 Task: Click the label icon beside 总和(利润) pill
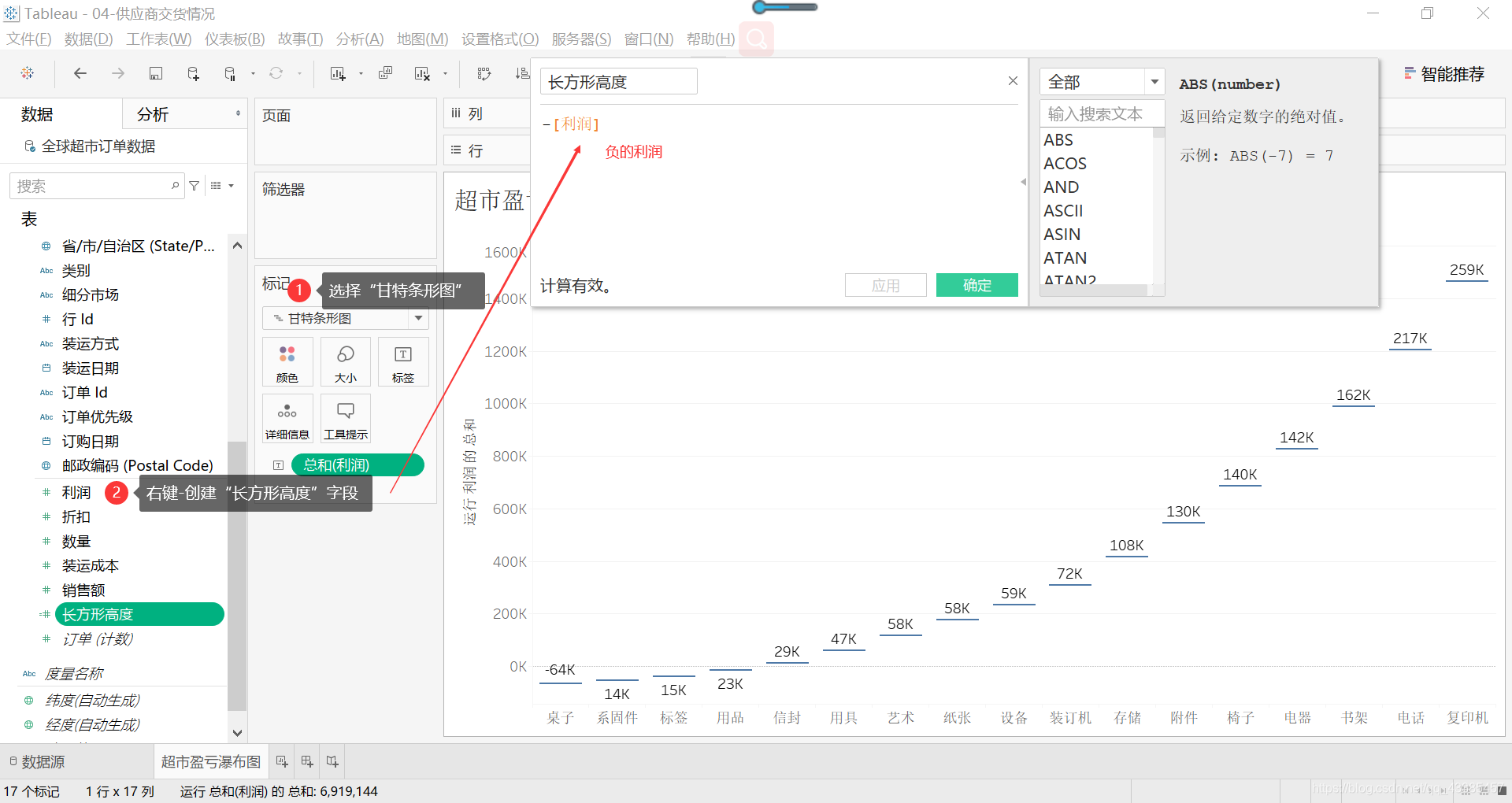[x=278, y=465]
